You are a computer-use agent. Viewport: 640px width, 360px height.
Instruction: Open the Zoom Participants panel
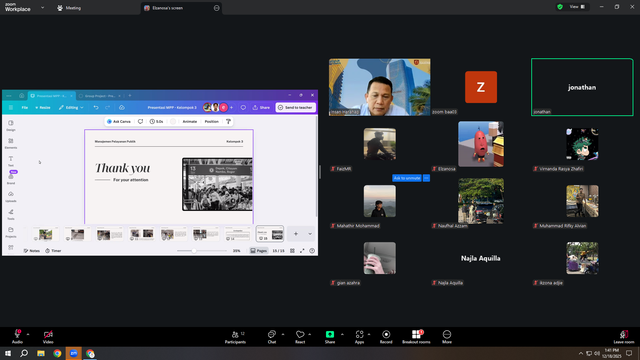236,337
